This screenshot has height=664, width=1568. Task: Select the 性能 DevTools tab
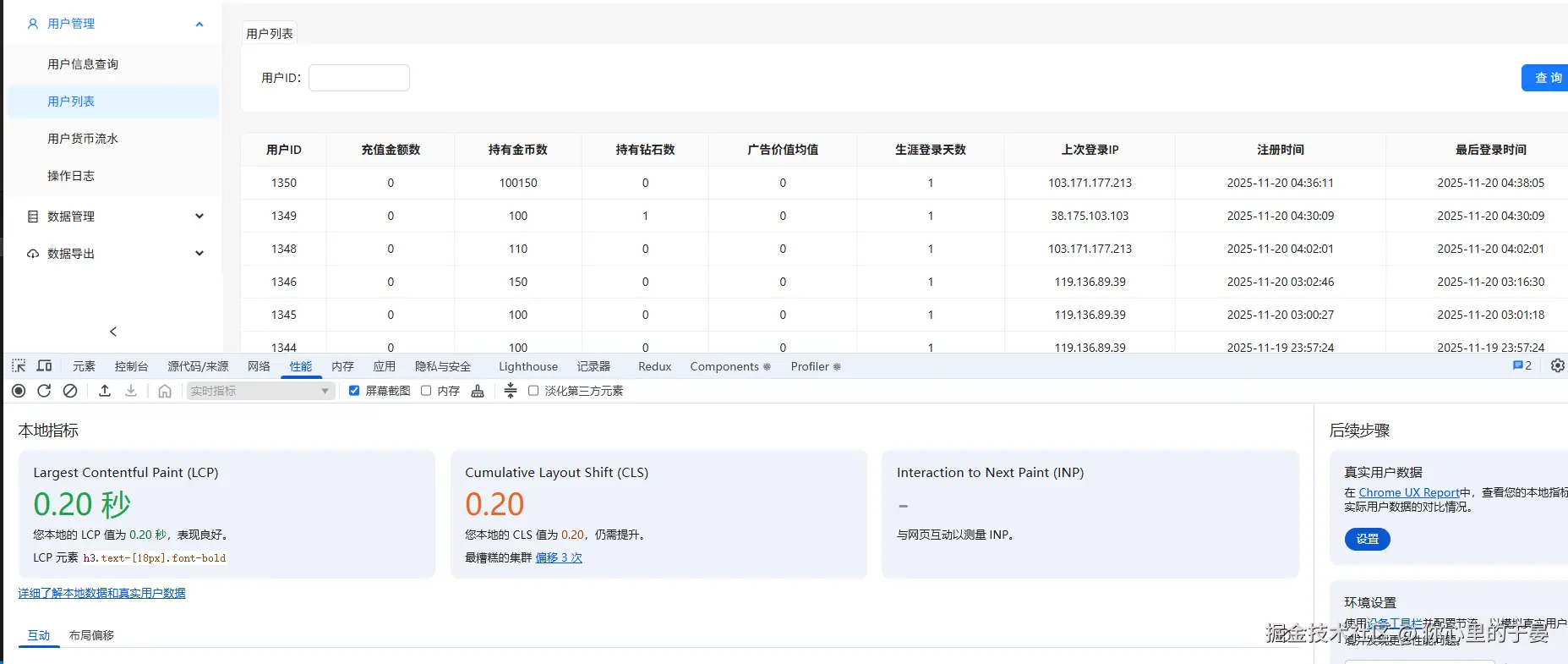pyautogui.click(x=301, y=366)
